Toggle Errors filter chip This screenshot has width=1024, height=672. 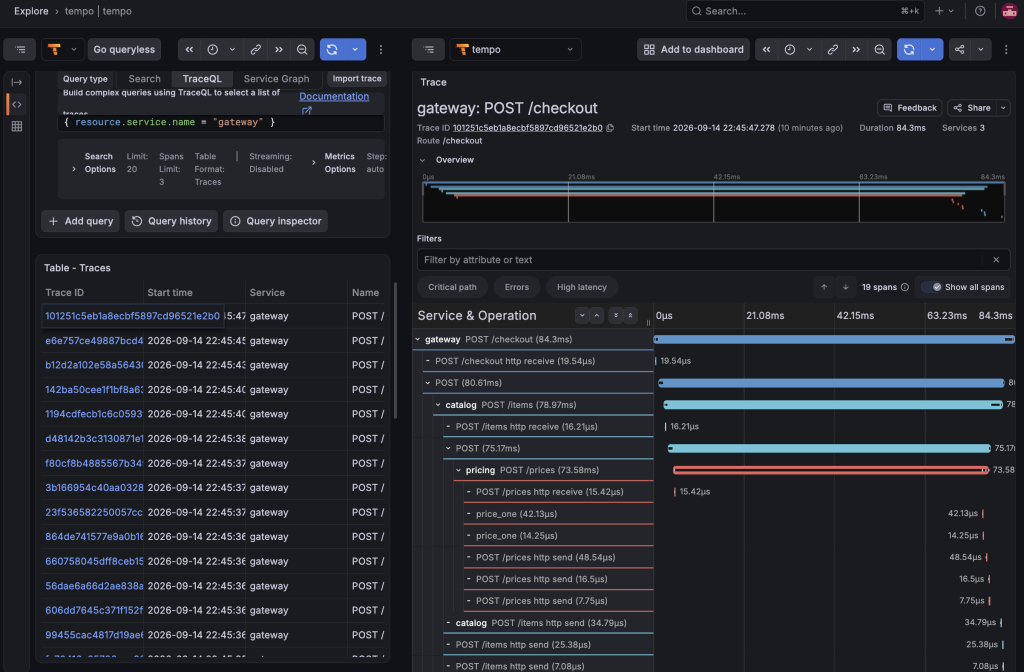pos(517,287)
